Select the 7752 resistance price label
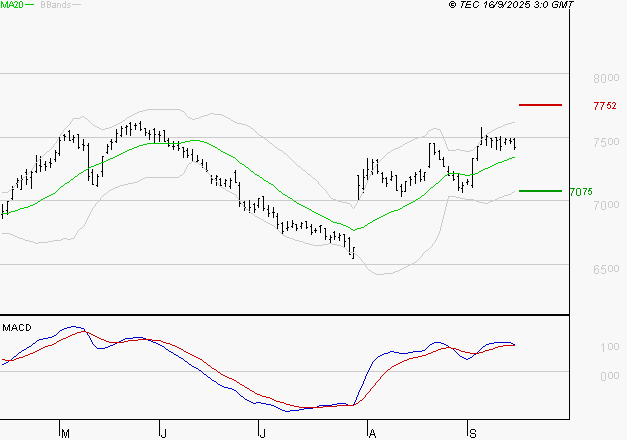 pyautogui.click(x=605, y=106)
